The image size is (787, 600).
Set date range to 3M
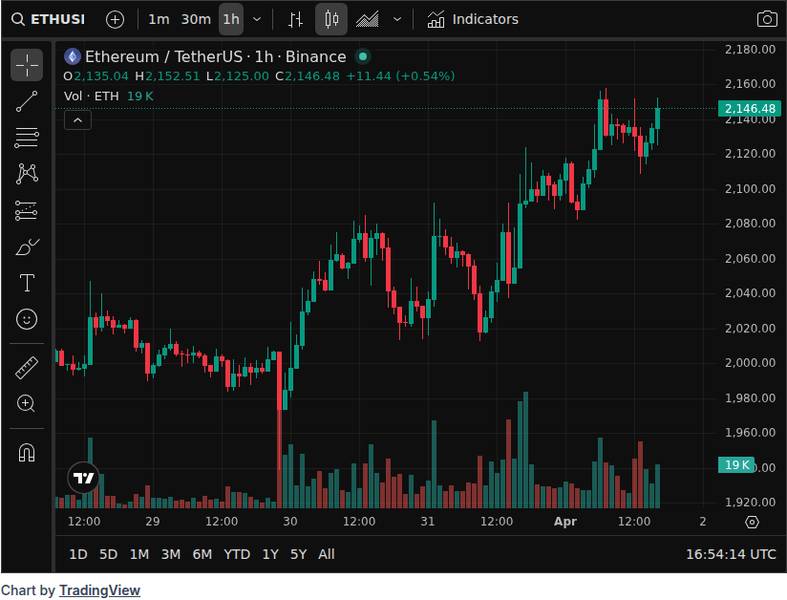(171, 554)
